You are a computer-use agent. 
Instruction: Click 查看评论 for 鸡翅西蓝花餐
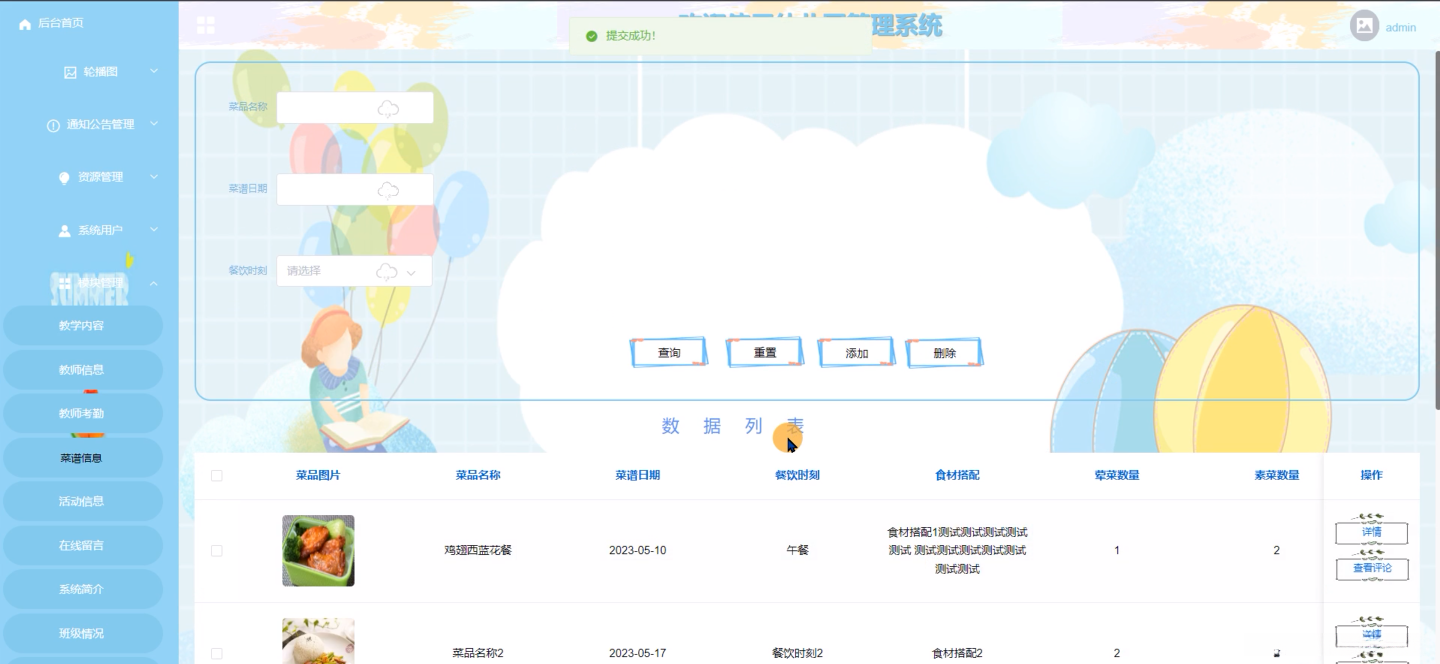pos(1372,569)
